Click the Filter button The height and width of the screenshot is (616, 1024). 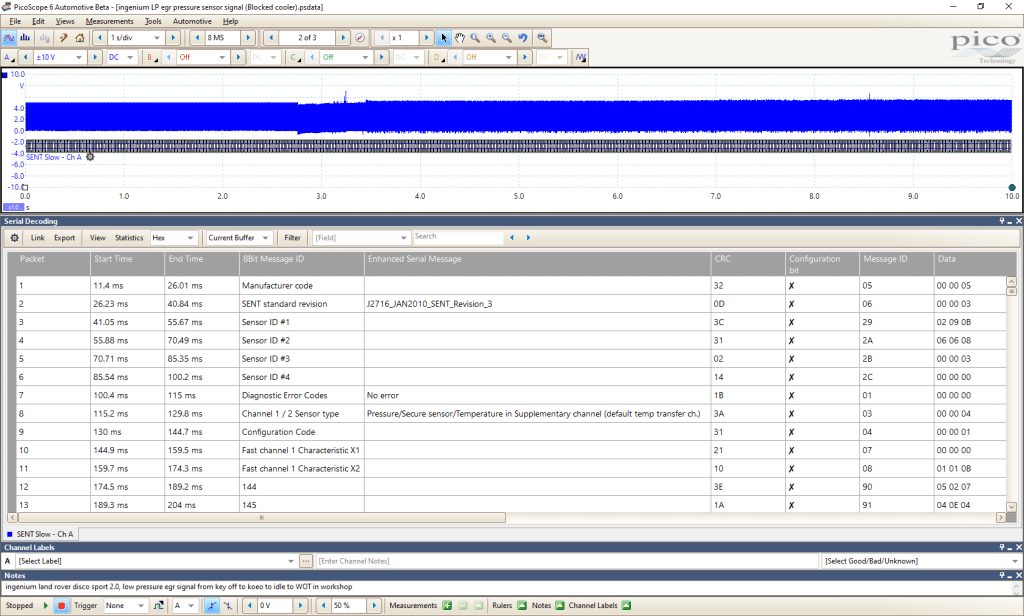[293, 238]
